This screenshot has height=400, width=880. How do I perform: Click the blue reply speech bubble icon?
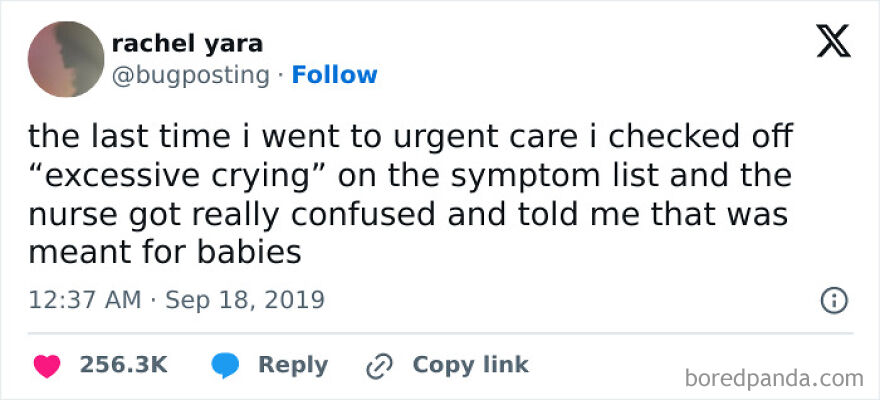[224, 365]
